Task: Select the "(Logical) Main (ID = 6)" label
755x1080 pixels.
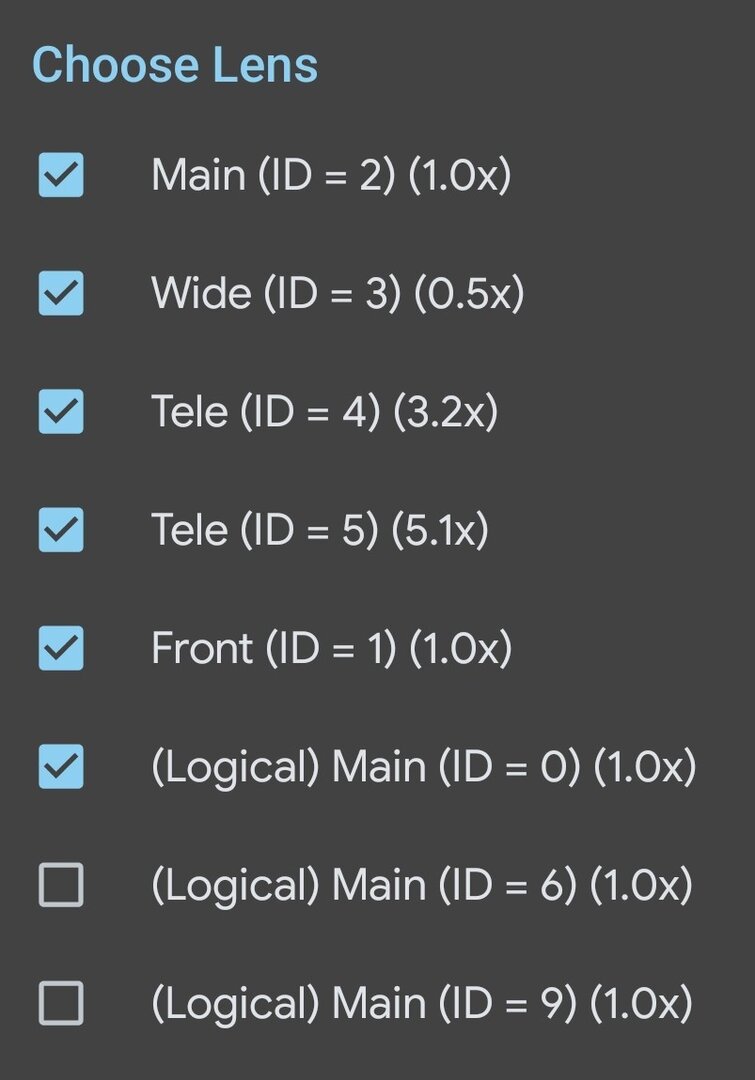Action: pyautogui.click(x=365, y=885)
